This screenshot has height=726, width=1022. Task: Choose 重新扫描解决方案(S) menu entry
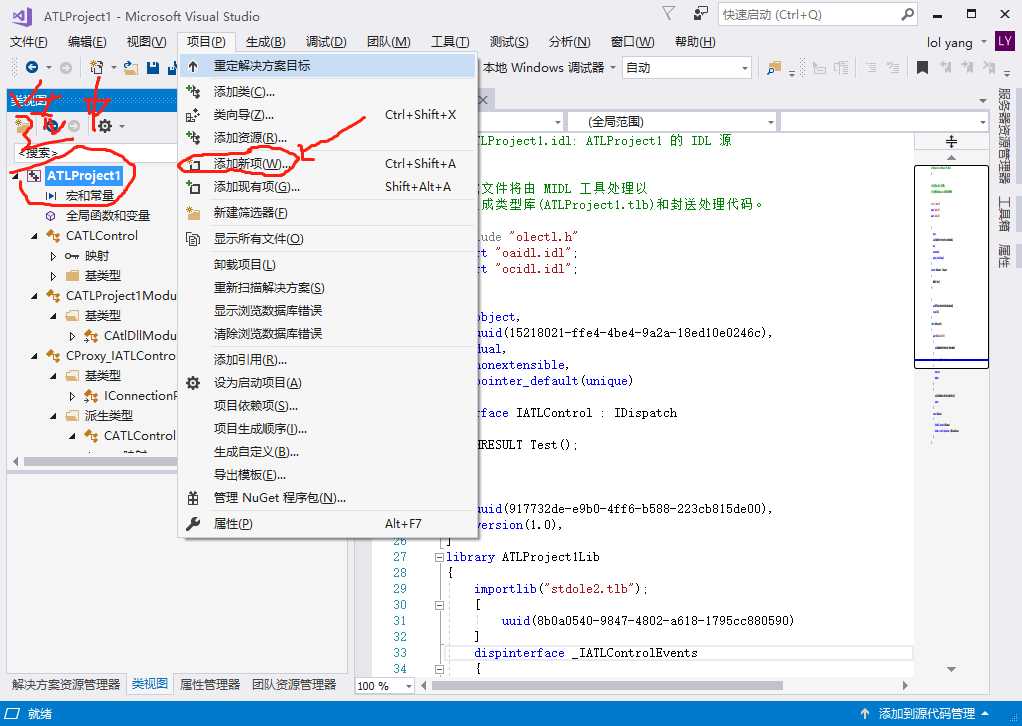click(x=328, y=287)
